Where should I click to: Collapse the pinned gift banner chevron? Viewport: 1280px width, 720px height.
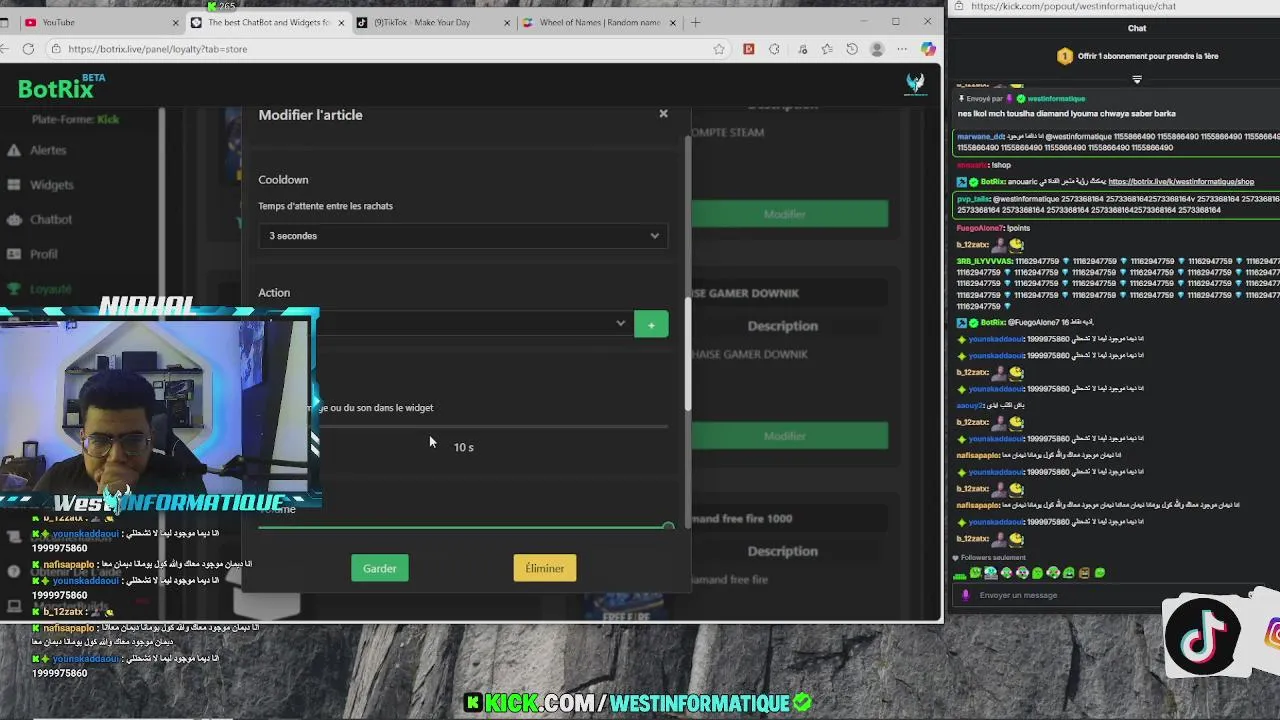pyautogui.click(x=1137, y=79)
